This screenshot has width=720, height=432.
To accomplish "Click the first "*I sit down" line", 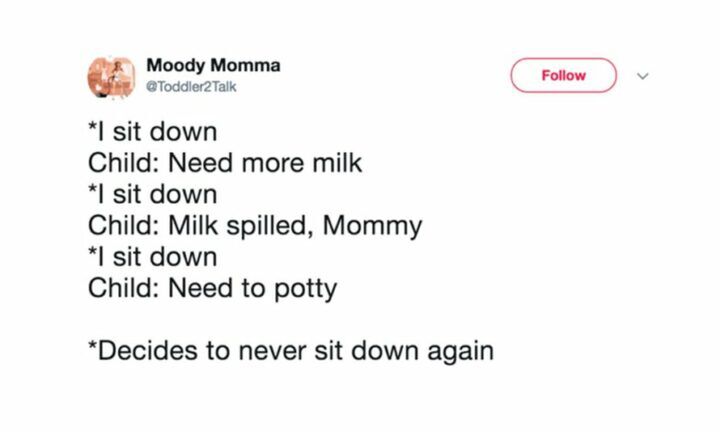I will 152,132.
